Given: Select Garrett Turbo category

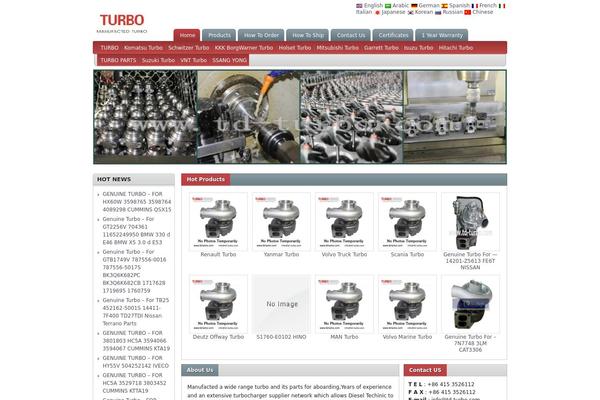Looking at the screenshot, I should pyautogui.click(x=381, y=48).
